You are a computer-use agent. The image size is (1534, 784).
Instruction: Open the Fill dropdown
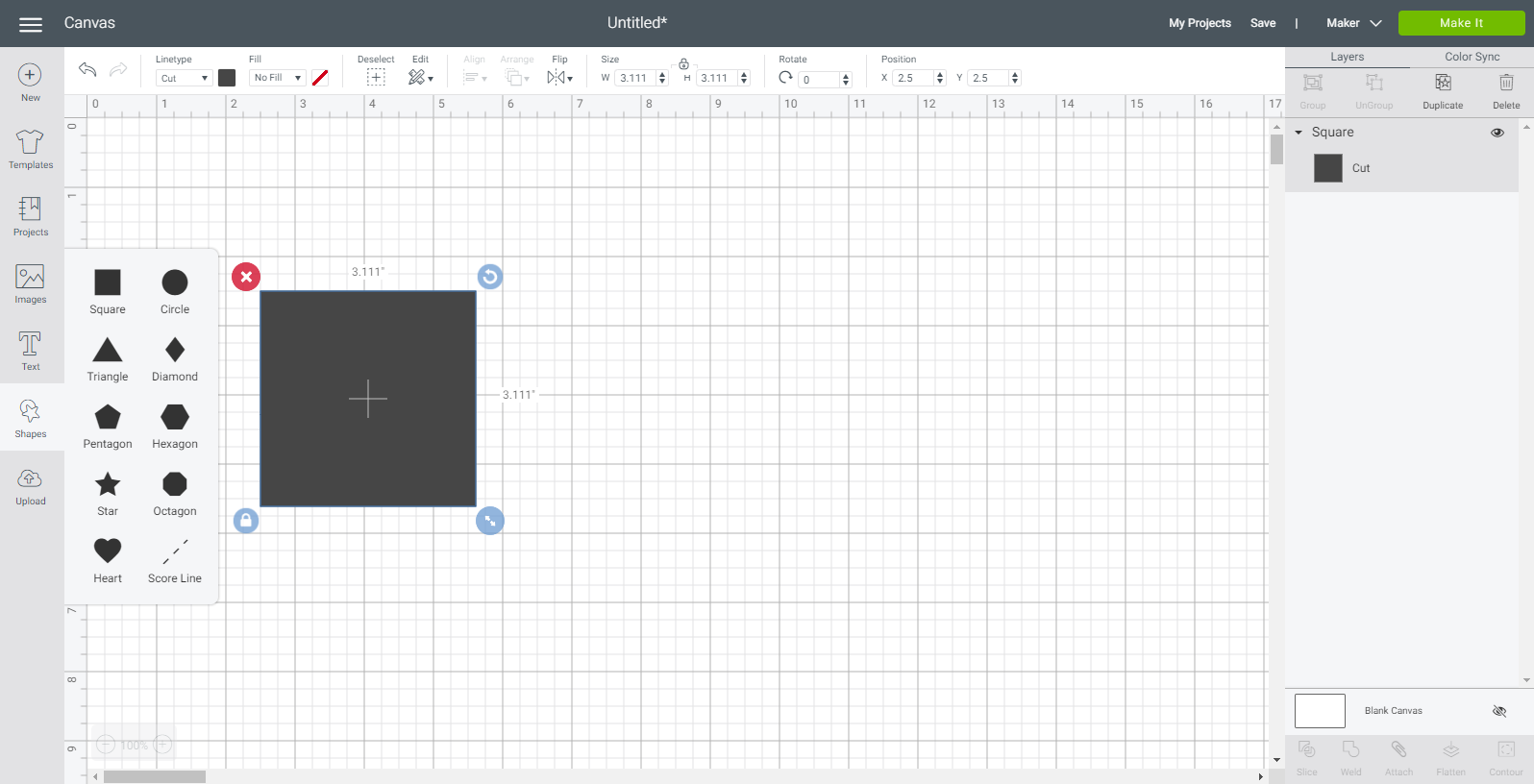(x=277, y=78)
